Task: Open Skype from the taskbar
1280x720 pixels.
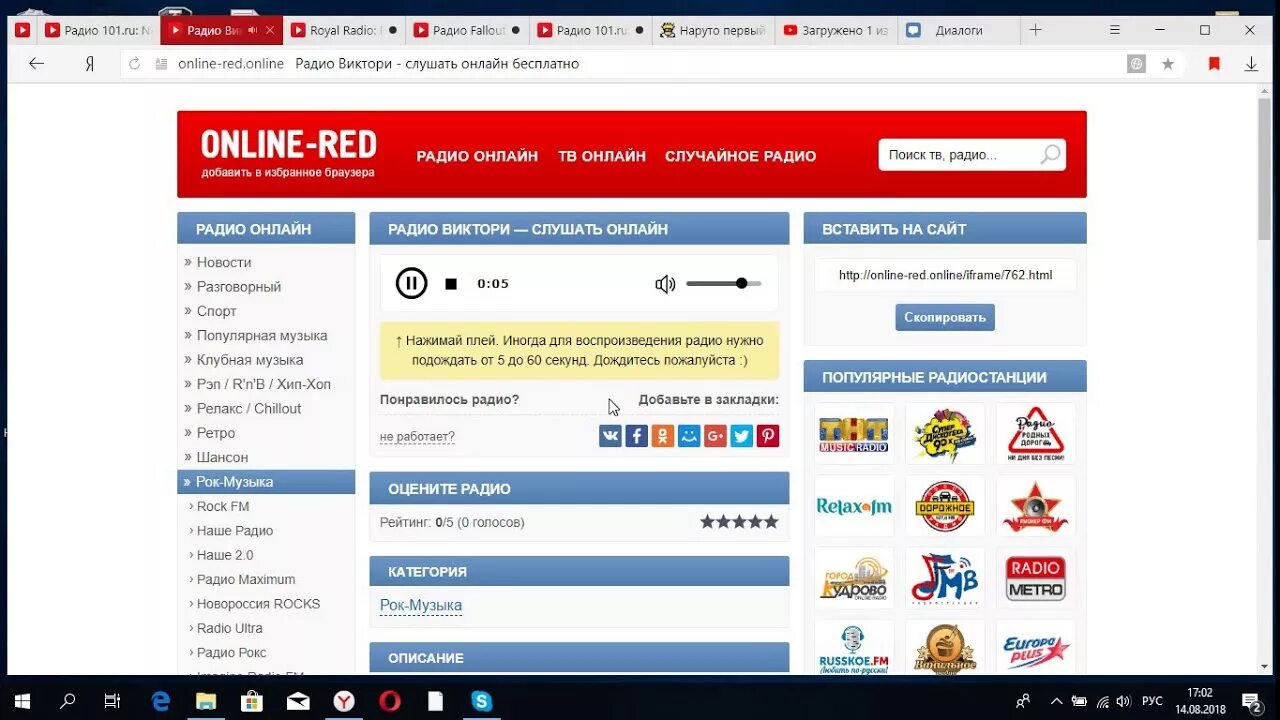Action: pos(482,701)
